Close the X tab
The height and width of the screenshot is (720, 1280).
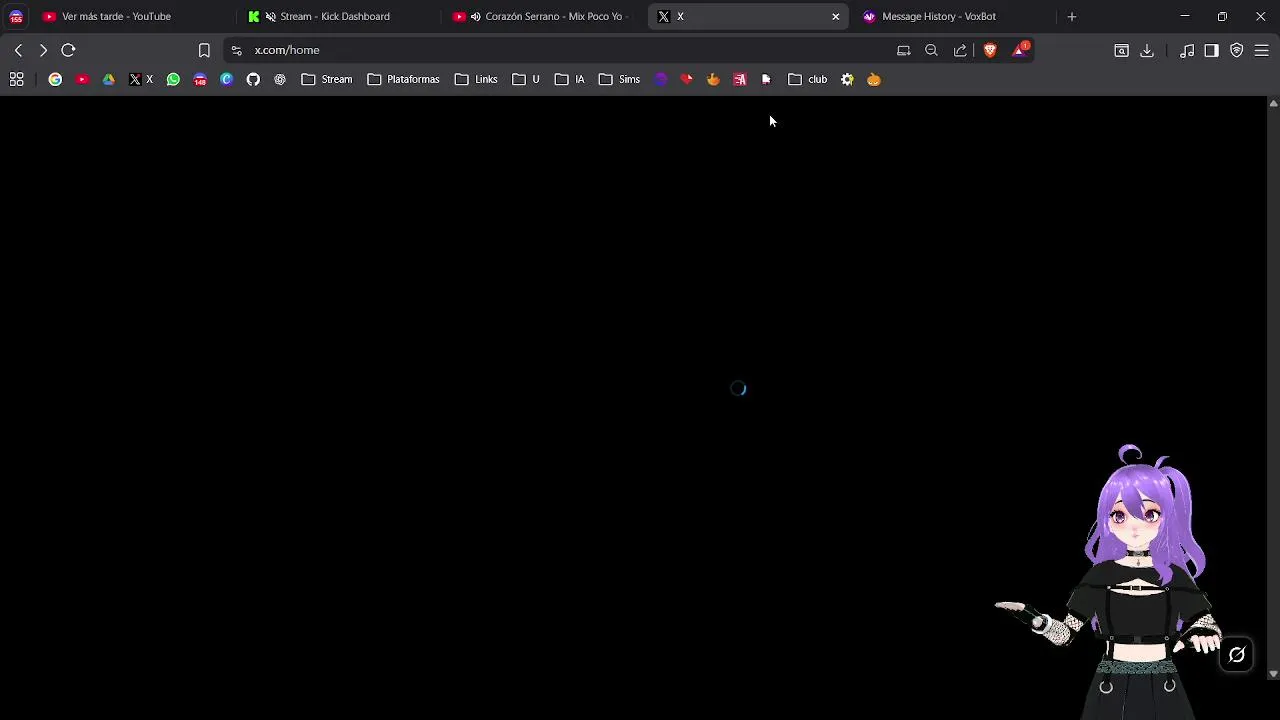point(836,17)
